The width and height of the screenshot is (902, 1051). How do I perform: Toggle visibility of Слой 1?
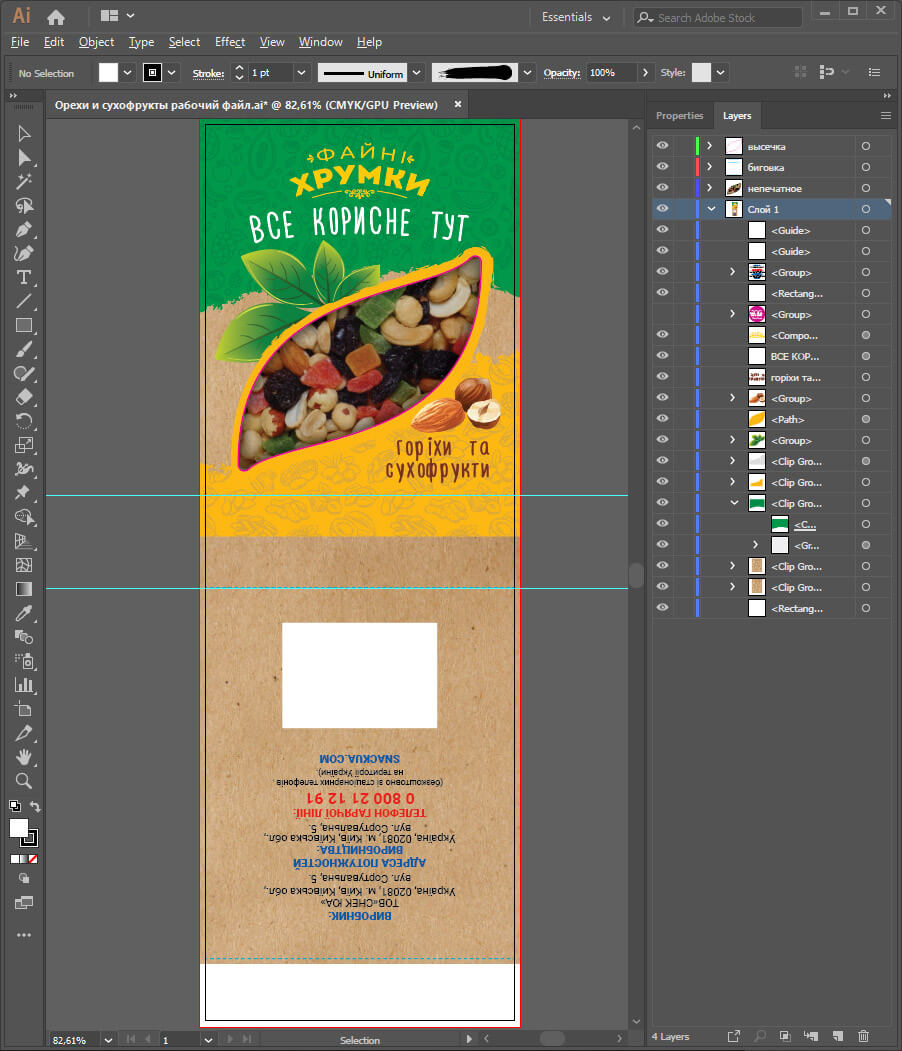662,208
